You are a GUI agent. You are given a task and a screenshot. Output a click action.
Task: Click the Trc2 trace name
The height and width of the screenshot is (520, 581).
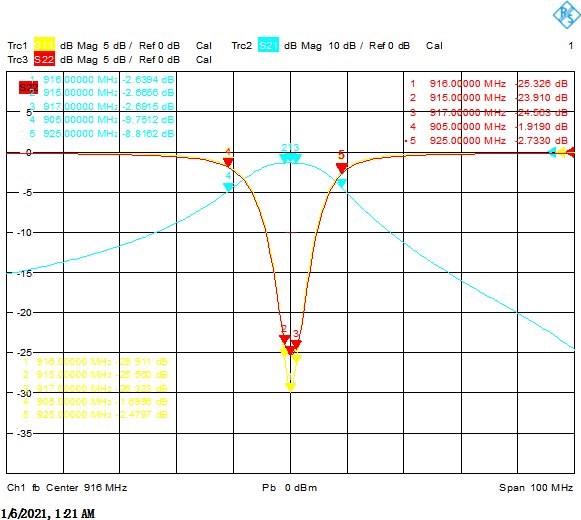coord(241,46)
